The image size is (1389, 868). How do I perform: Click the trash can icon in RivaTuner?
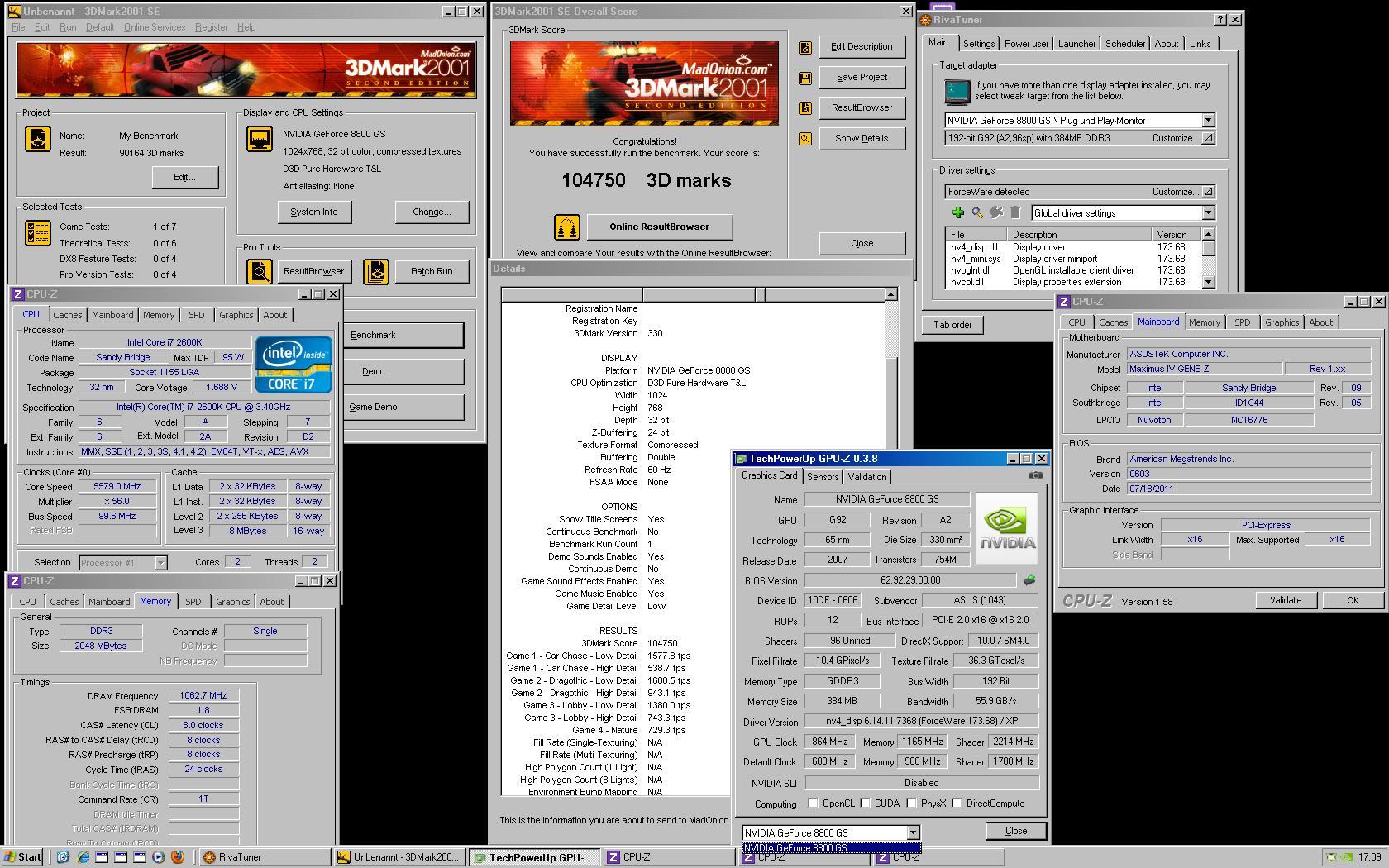coord(1015,213)
